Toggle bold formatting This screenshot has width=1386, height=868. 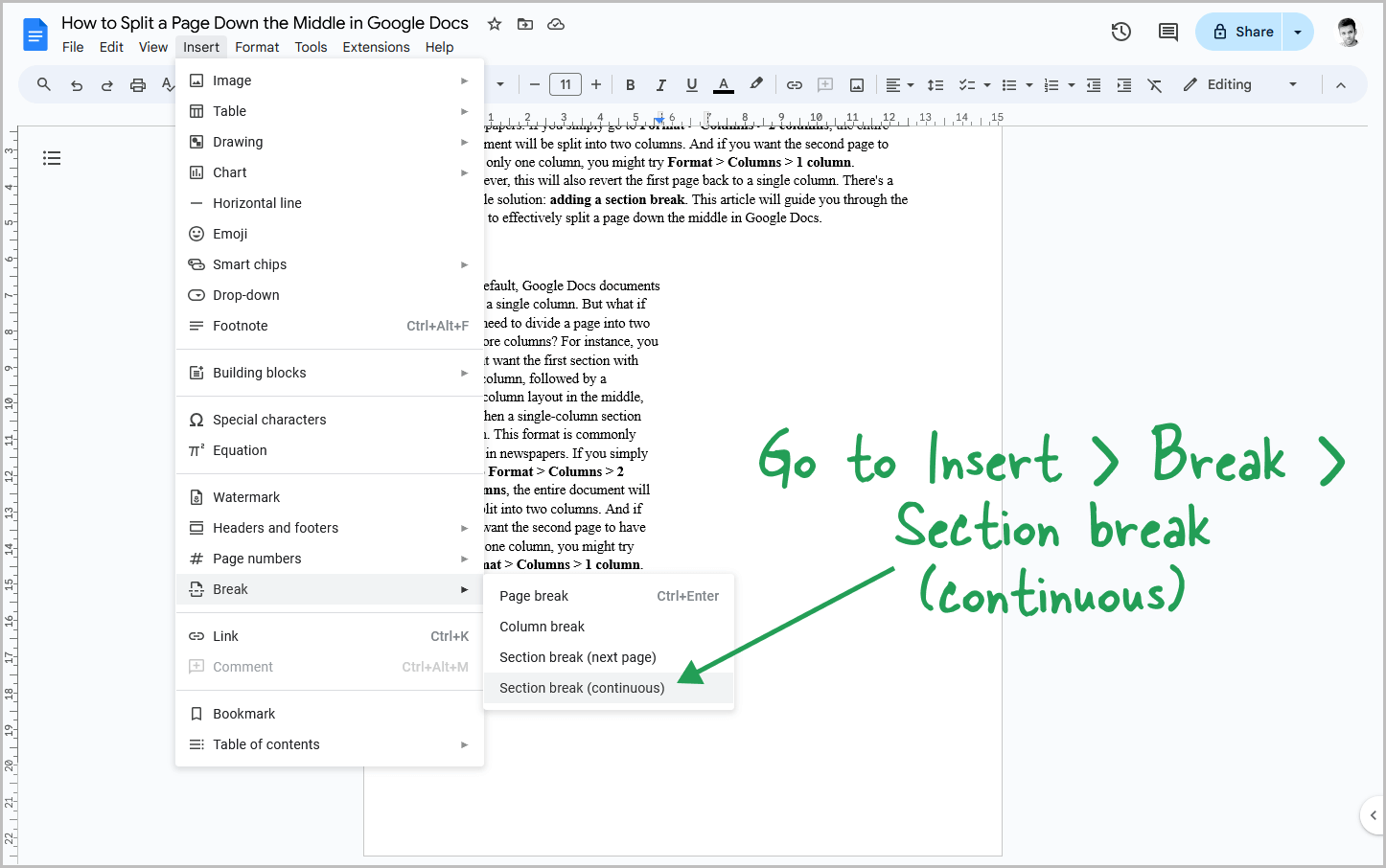click(x=631, y=85)
